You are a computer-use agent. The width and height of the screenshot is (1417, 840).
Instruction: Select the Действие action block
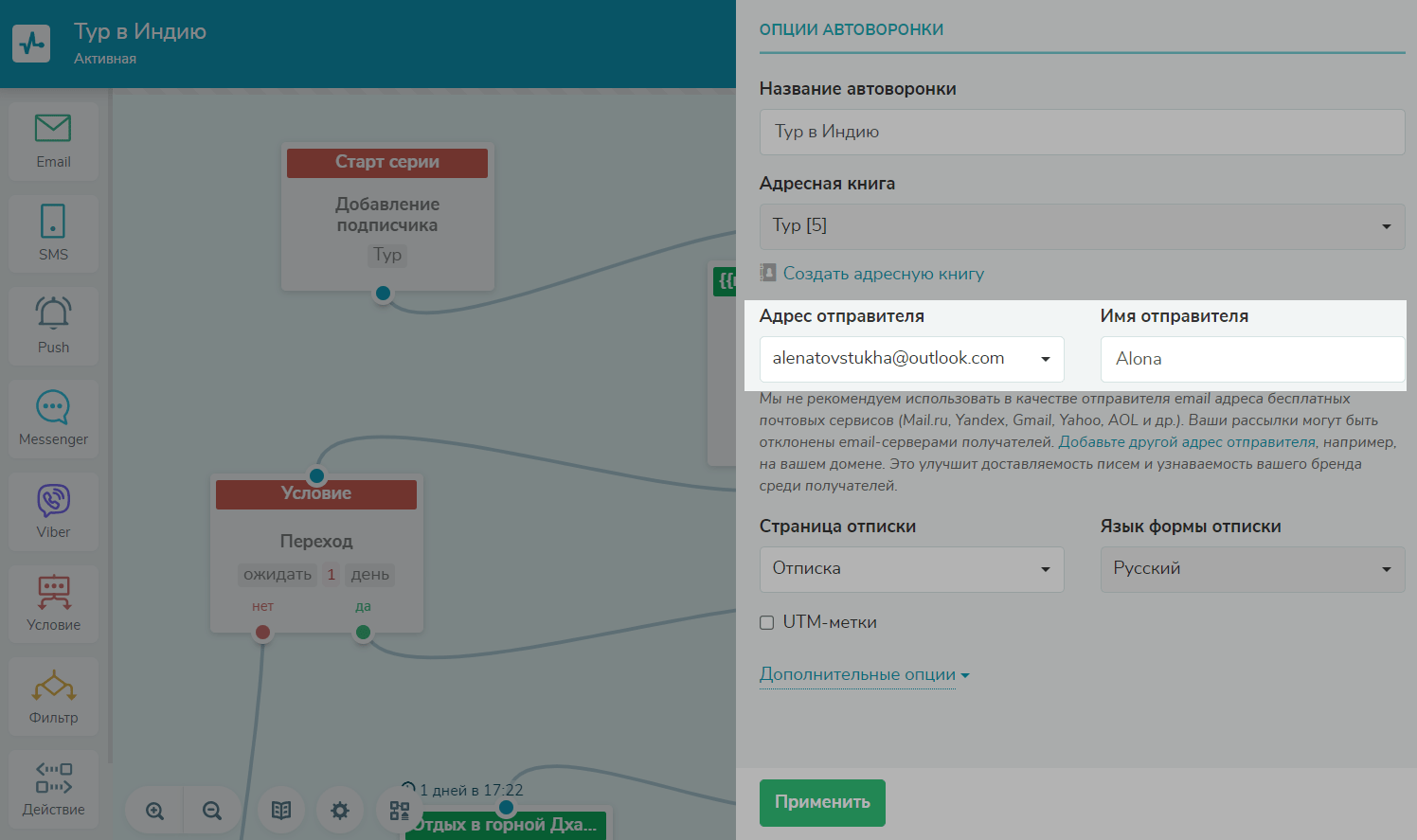(x=53, y=788)
